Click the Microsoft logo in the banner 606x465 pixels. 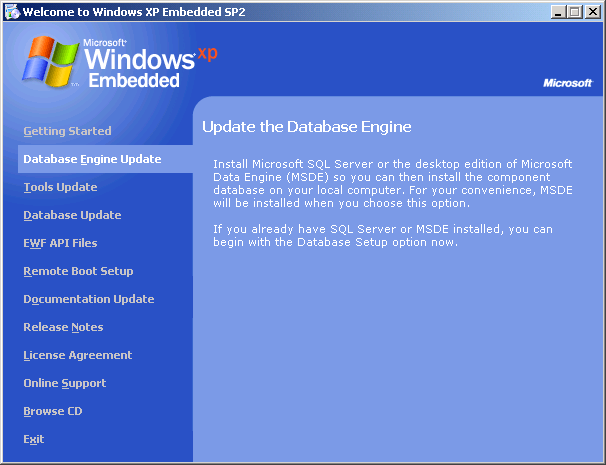pyautogui.click(x=568, y=83)
